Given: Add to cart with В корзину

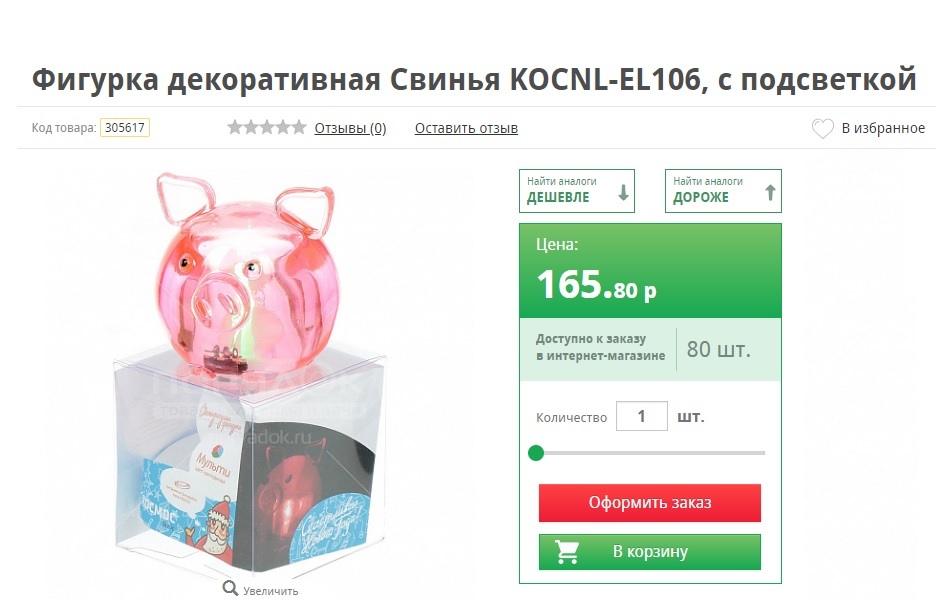Looking at the screenshot, I should pyautogui.click(x=649, y=552).
